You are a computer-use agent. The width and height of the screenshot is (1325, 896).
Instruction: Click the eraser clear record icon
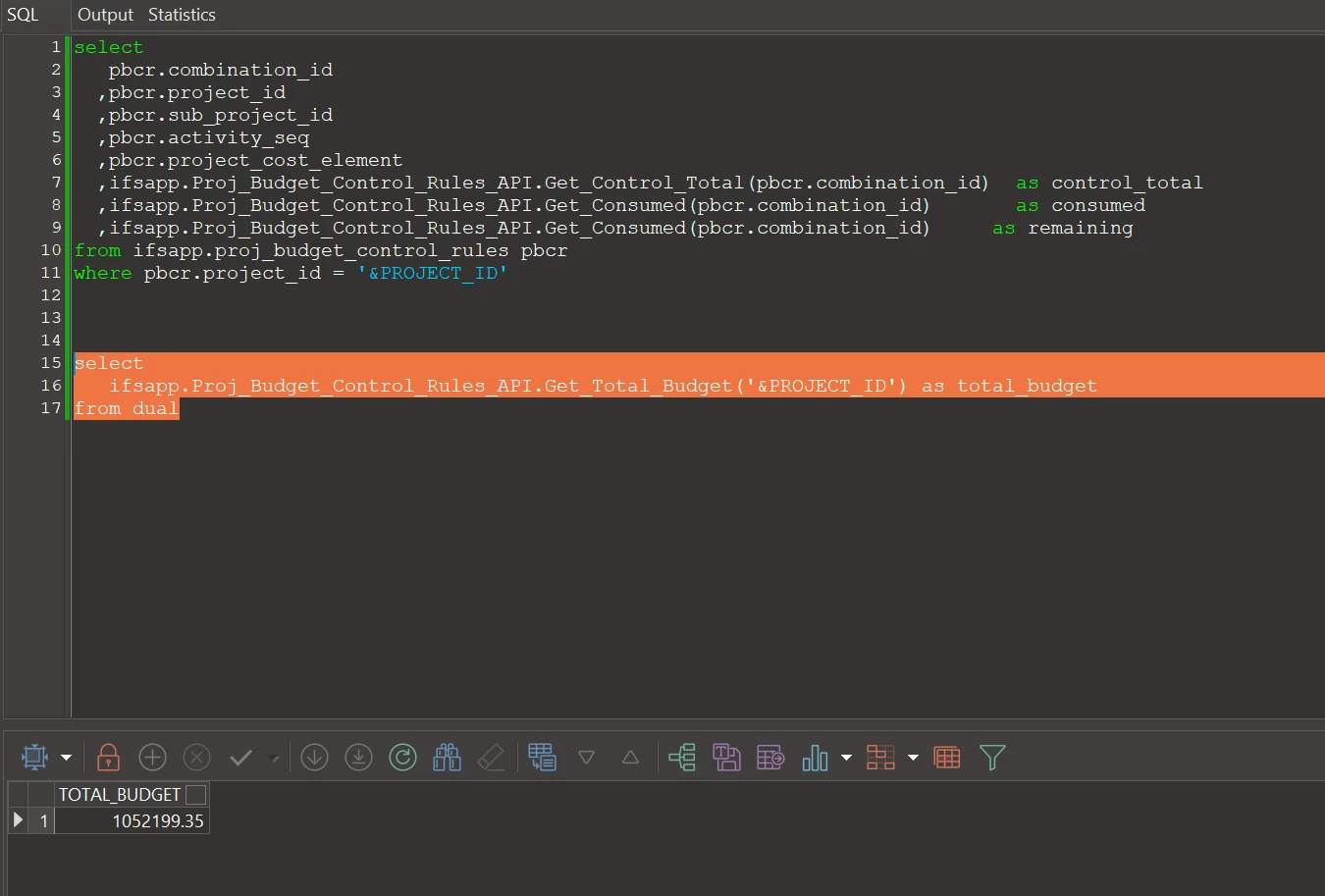(491, 758)
